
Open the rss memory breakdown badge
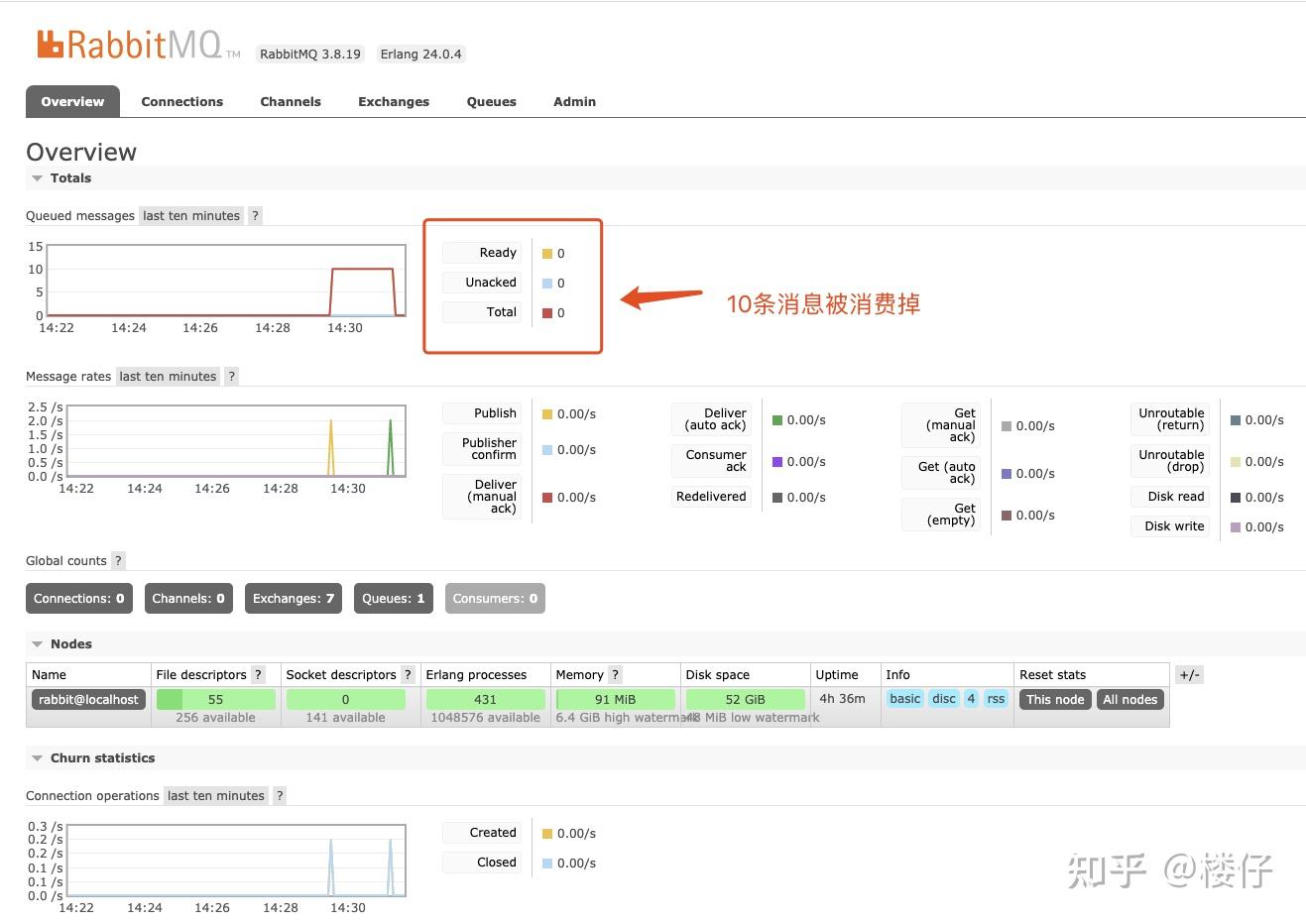pos(996,699)
